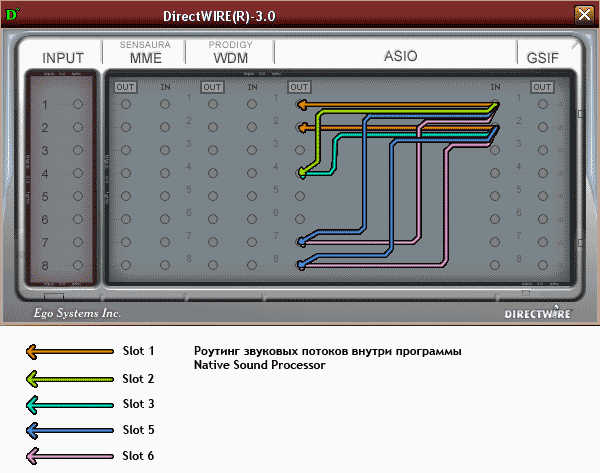Screen dimensions: 600x473
Task: Click ASIO OUT port in row 3
Action: tap(300, 150)
